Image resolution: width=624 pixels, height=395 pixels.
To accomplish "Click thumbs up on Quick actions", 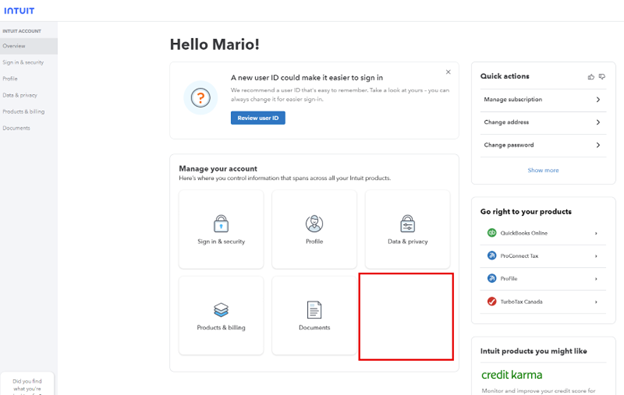I will click(591, 76).
